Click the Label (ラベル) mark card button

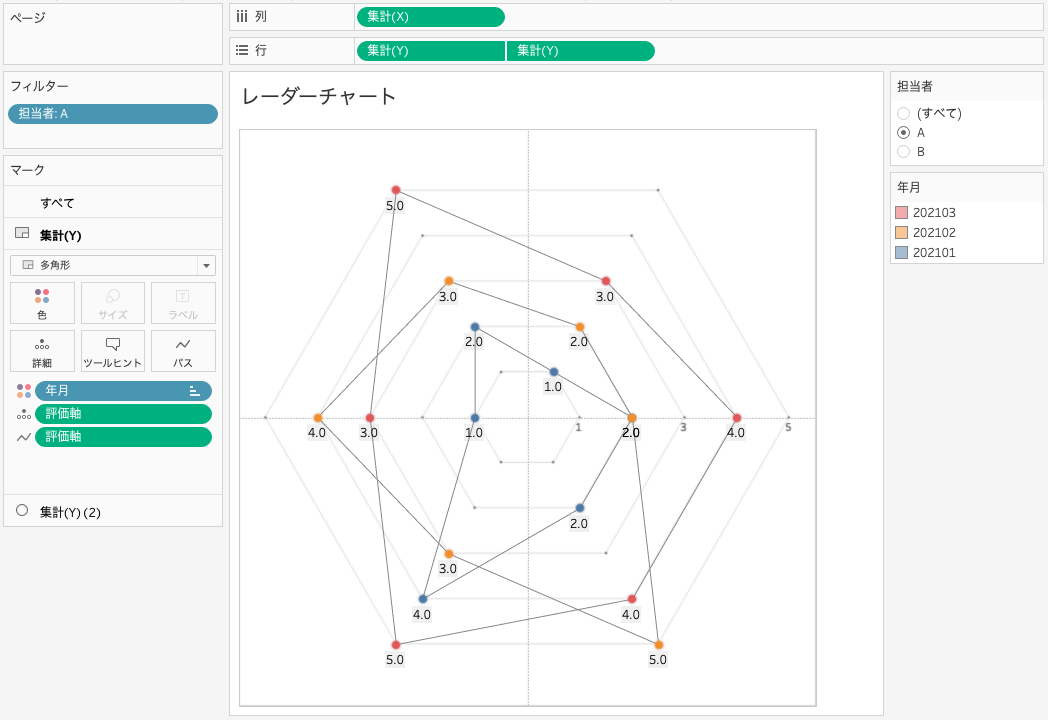(x=183, y=303)
